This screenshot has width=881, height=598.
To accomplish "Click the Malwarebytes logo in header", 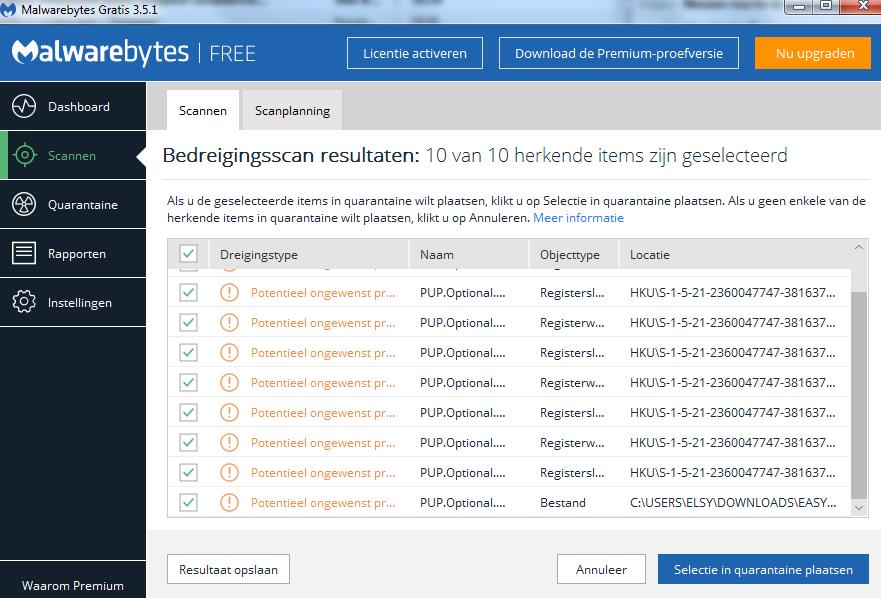I will click(x=98, y=53).
